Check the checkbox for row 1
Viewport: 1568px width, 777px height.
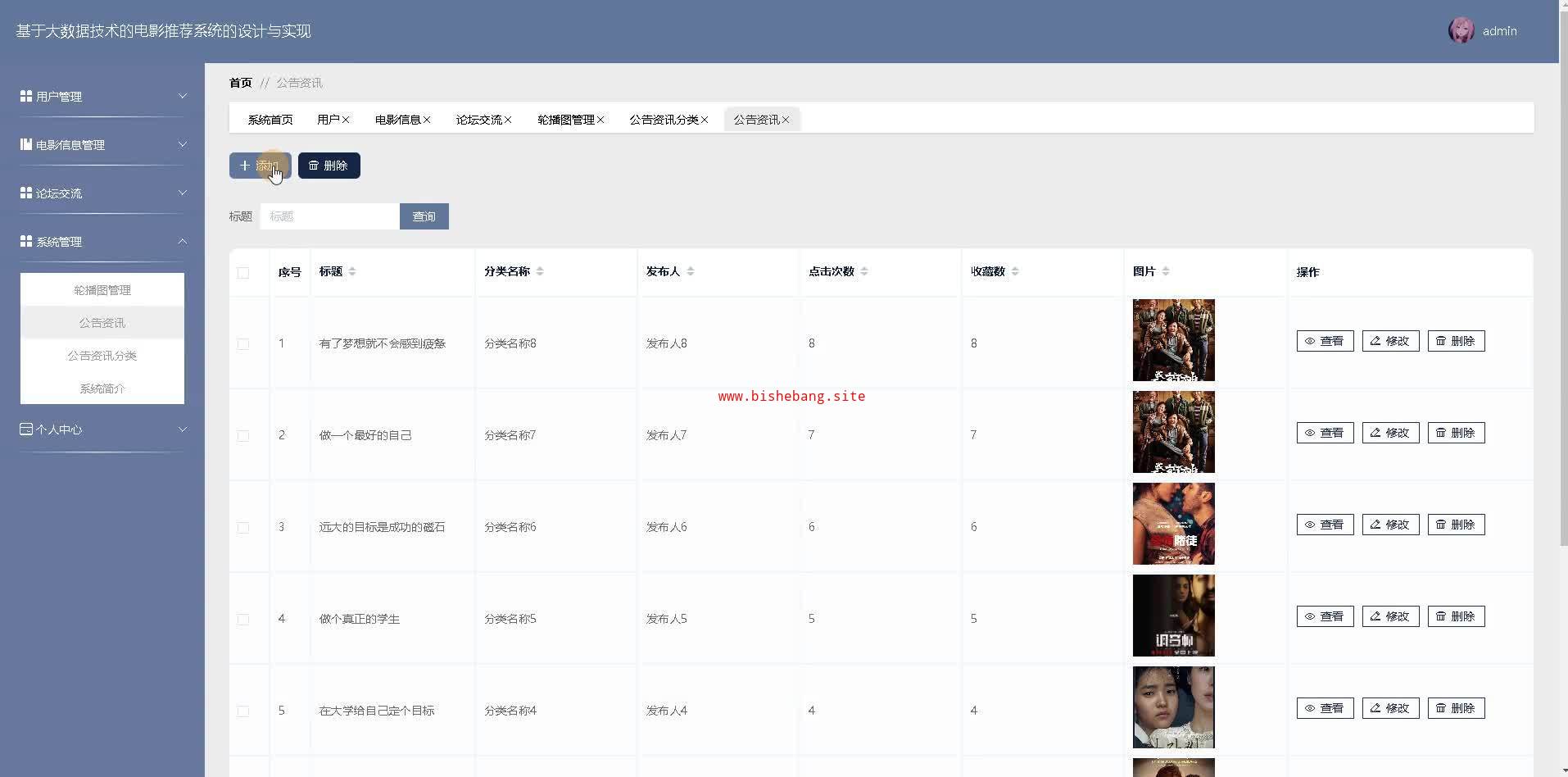[x=243, y=344]
